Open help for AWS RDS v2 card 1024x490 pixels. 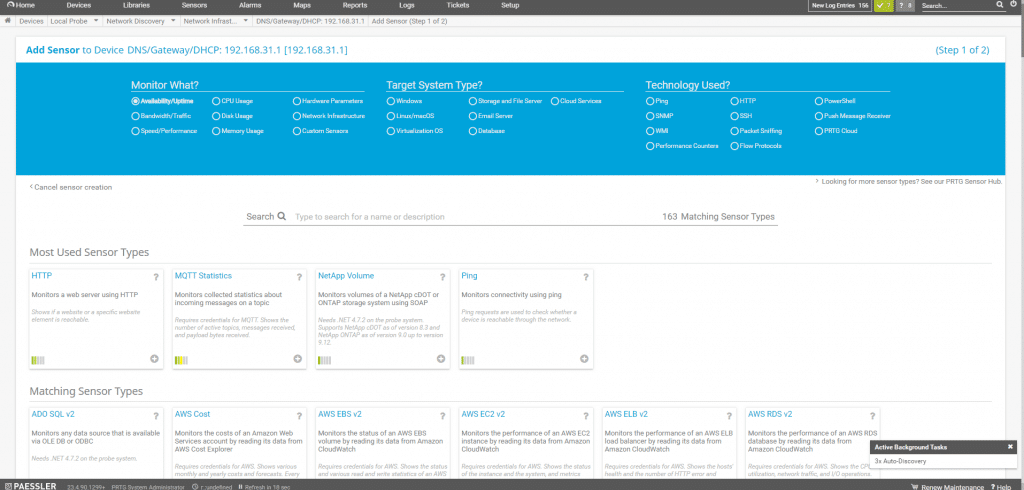[872, 416]
